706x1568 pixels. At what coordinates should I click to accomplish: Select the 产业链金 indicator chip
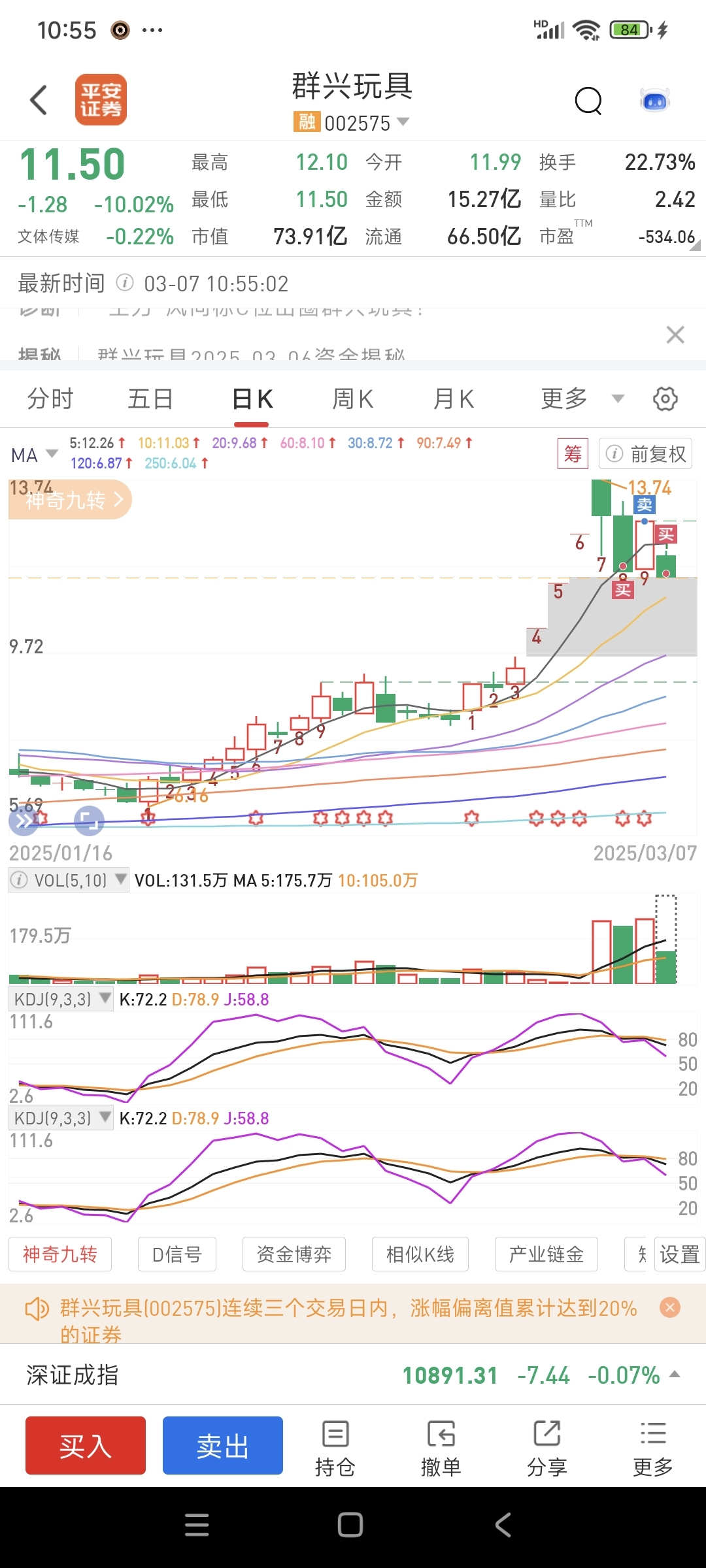click(546, 1254)
